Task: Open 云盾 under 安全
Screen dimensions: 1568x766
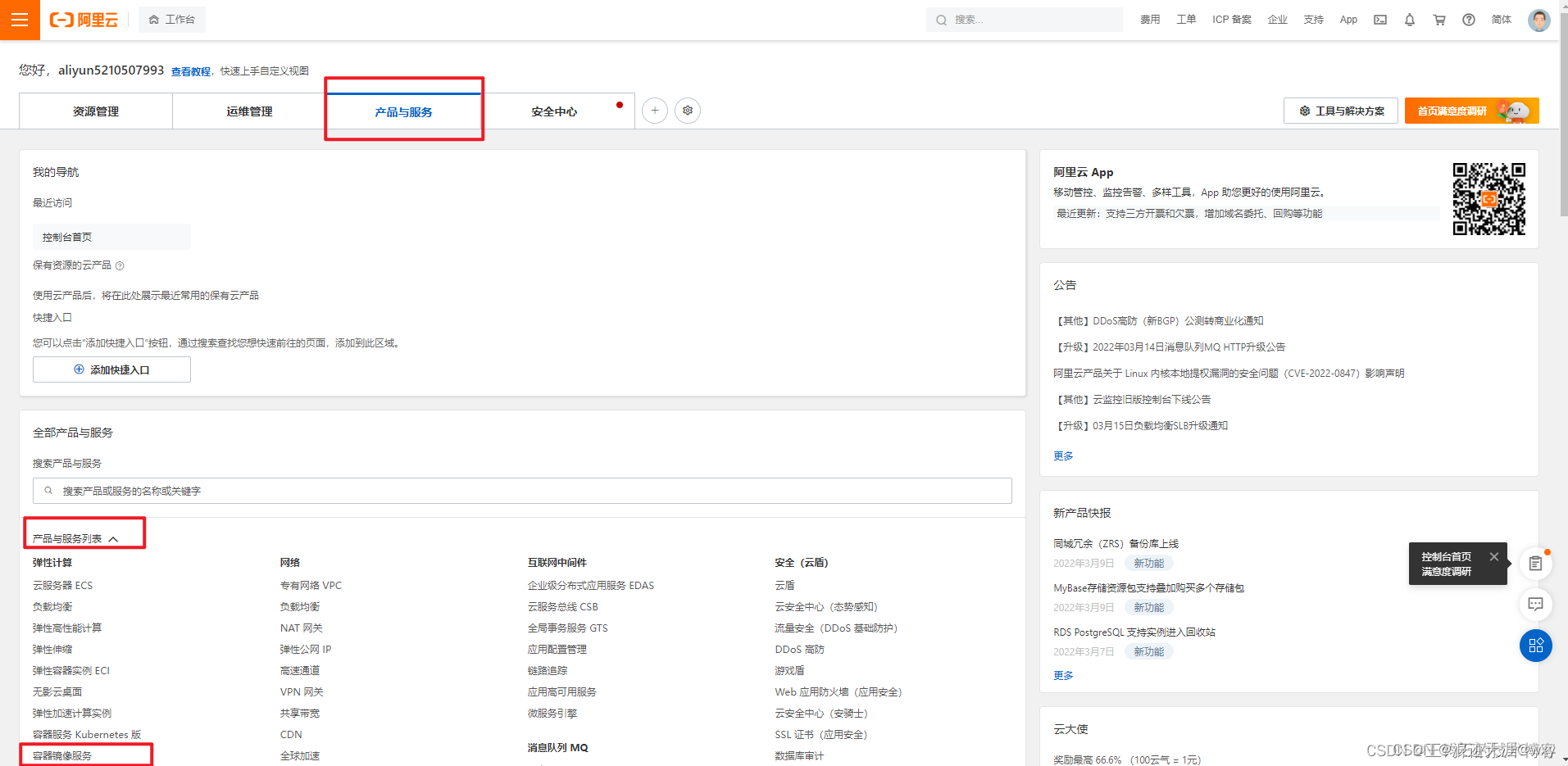Action: tap(784, 586)
